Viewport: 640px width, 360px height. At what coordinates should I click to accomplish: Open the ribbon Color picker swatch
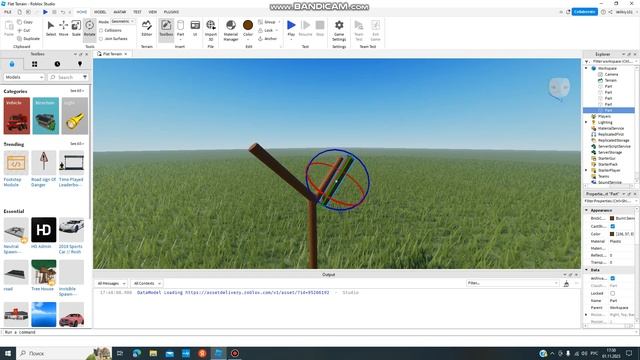tap(248, 25)
